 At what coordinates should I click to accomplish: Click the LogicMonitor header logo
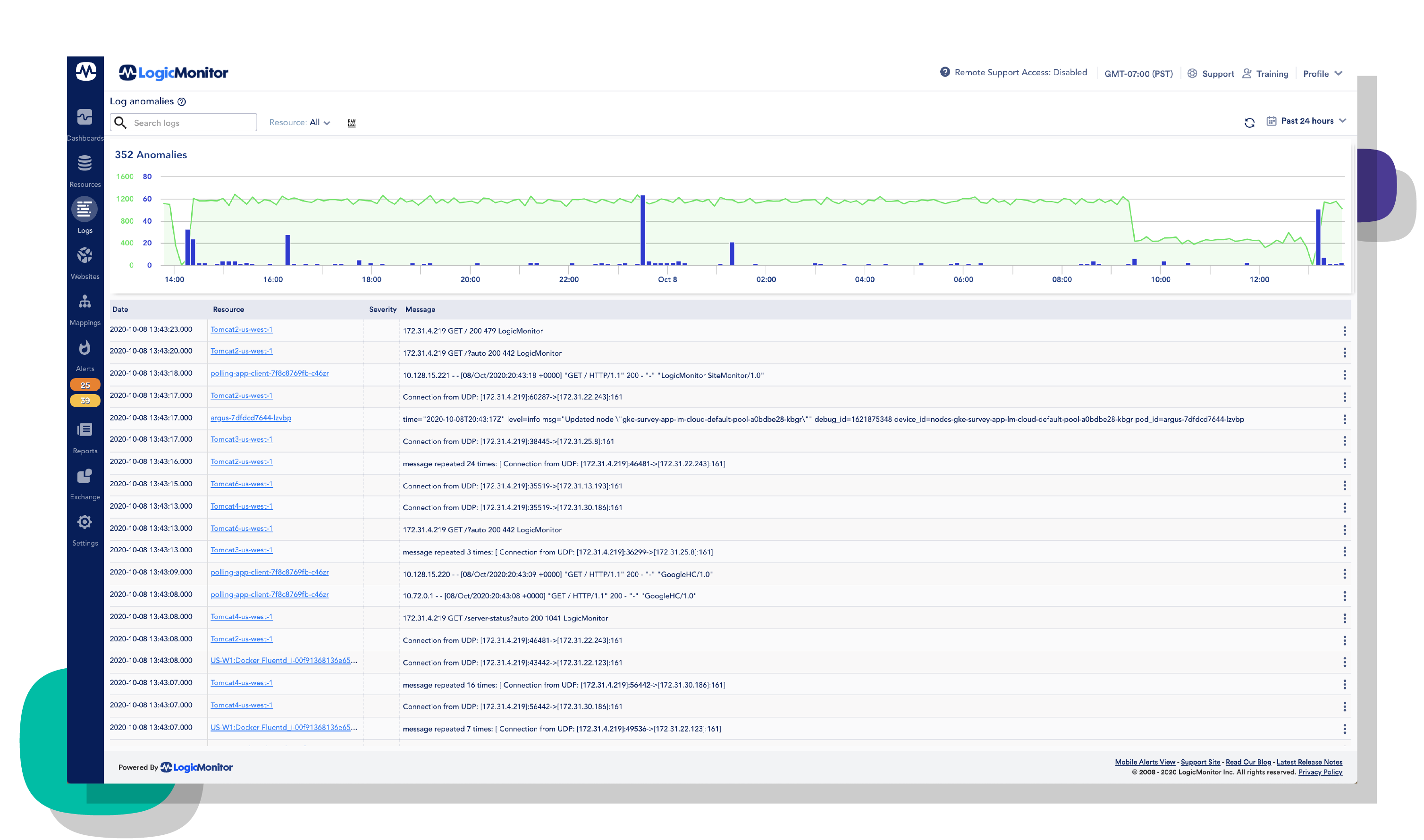173,73
